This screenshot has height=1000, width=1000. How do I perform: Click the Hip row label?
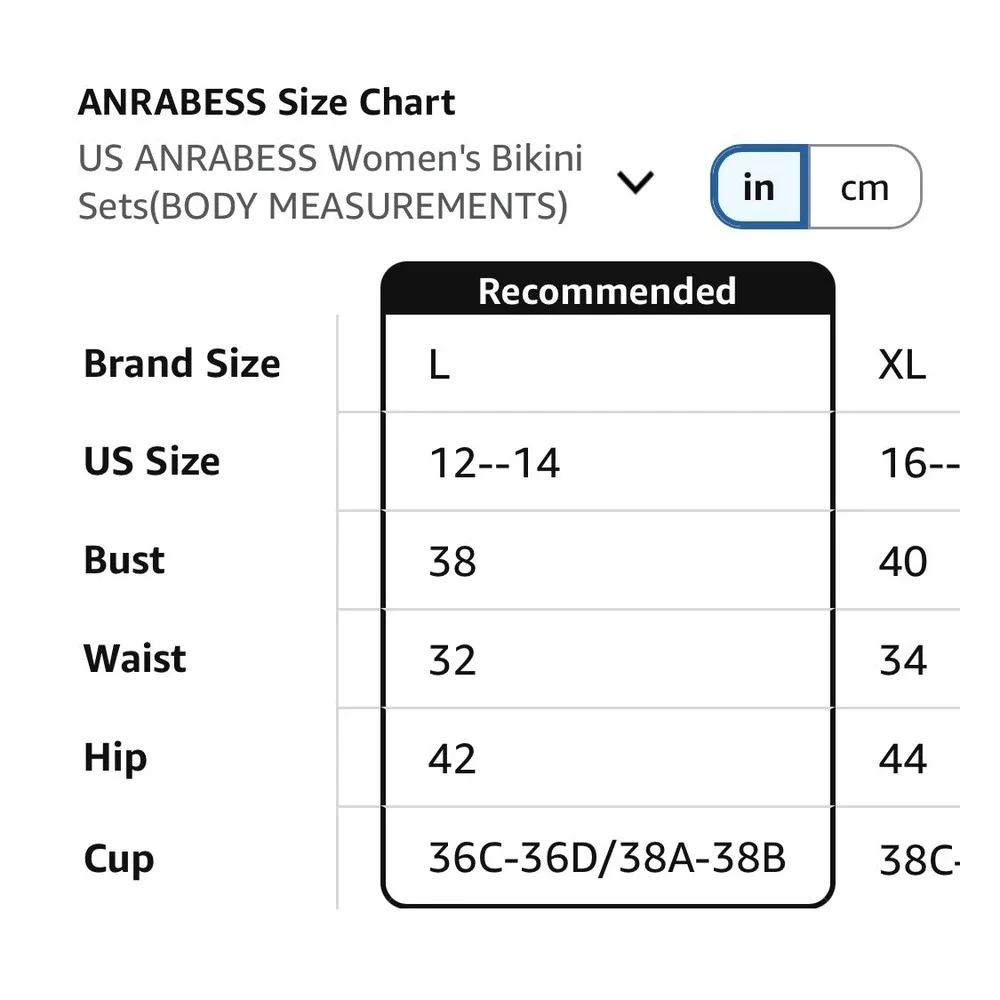click(115, 758)
